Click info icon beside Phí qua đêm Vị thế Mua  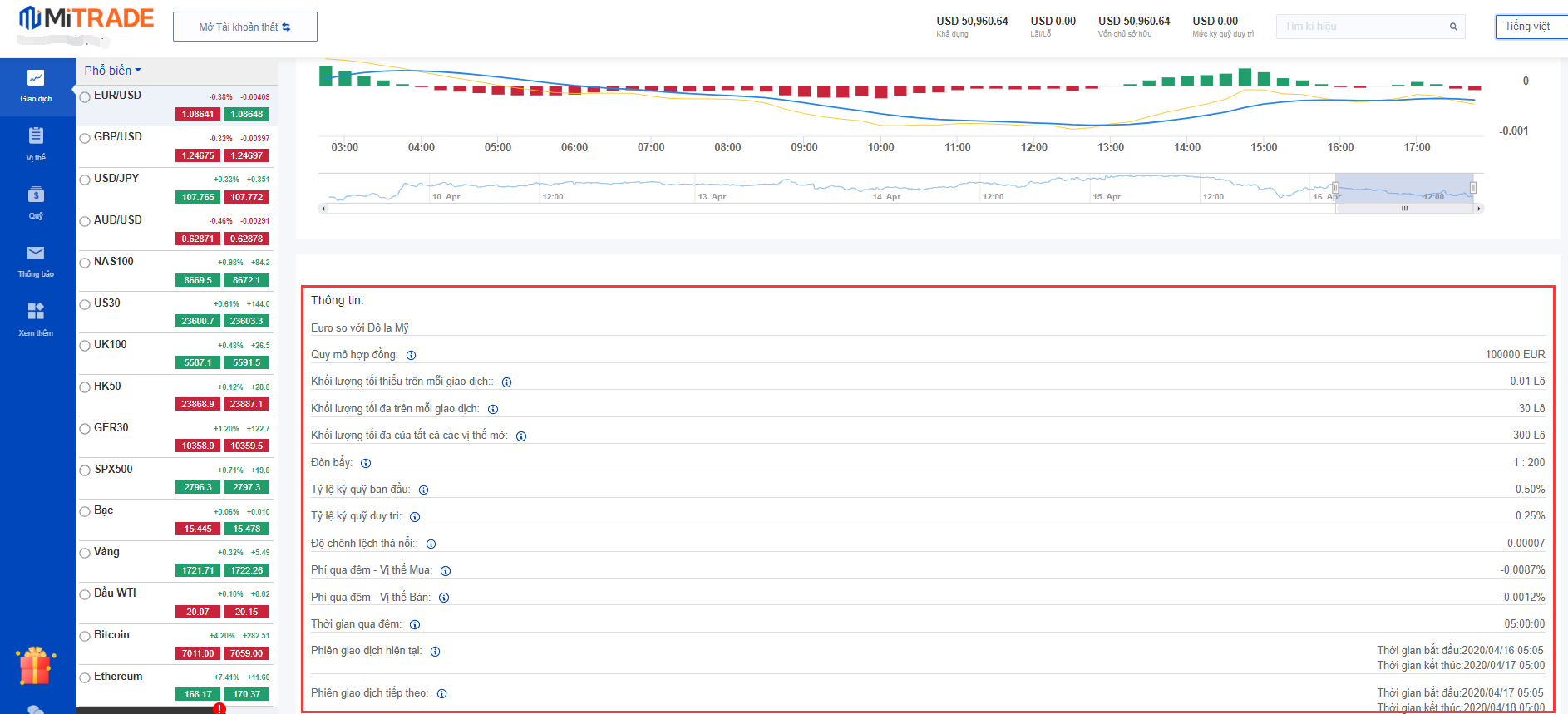coord(446,571)
